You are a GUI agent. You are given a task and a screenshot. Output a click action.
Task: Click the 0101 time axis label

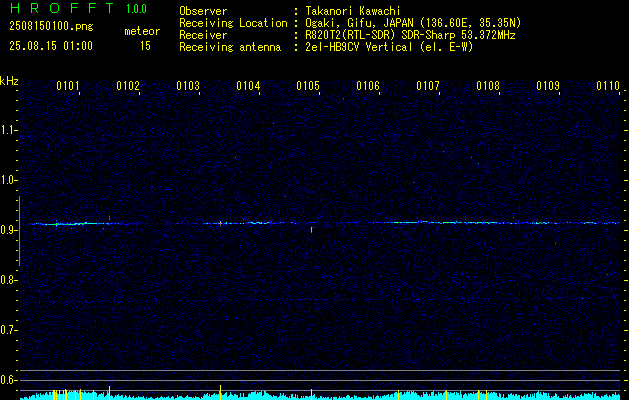pos(68,86)
